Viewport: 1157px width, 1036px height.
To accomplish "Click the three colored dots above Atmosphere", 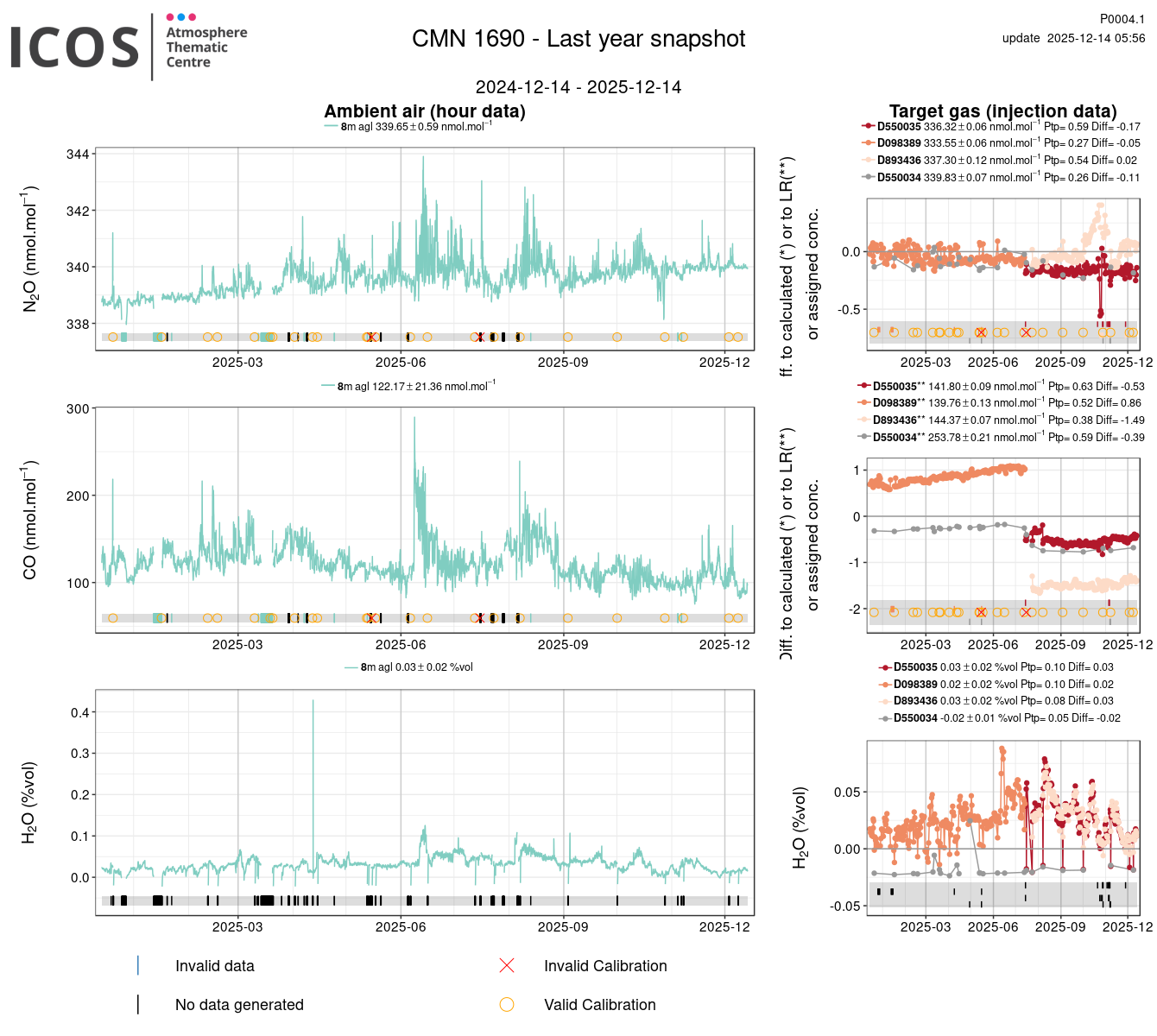I will (x=180, y=17).
